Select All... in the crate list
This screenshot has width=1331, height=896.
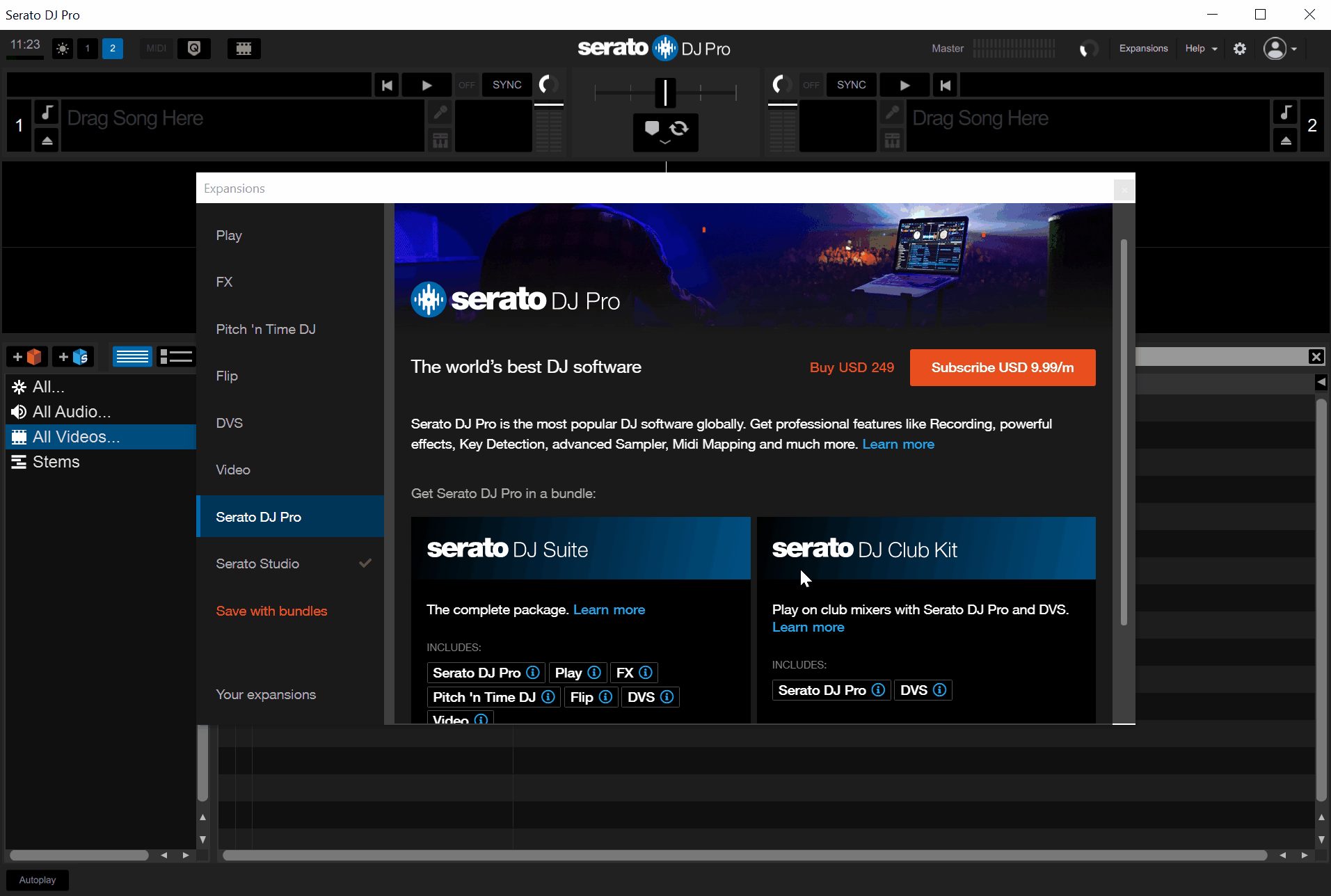click(x=101, y=387)
